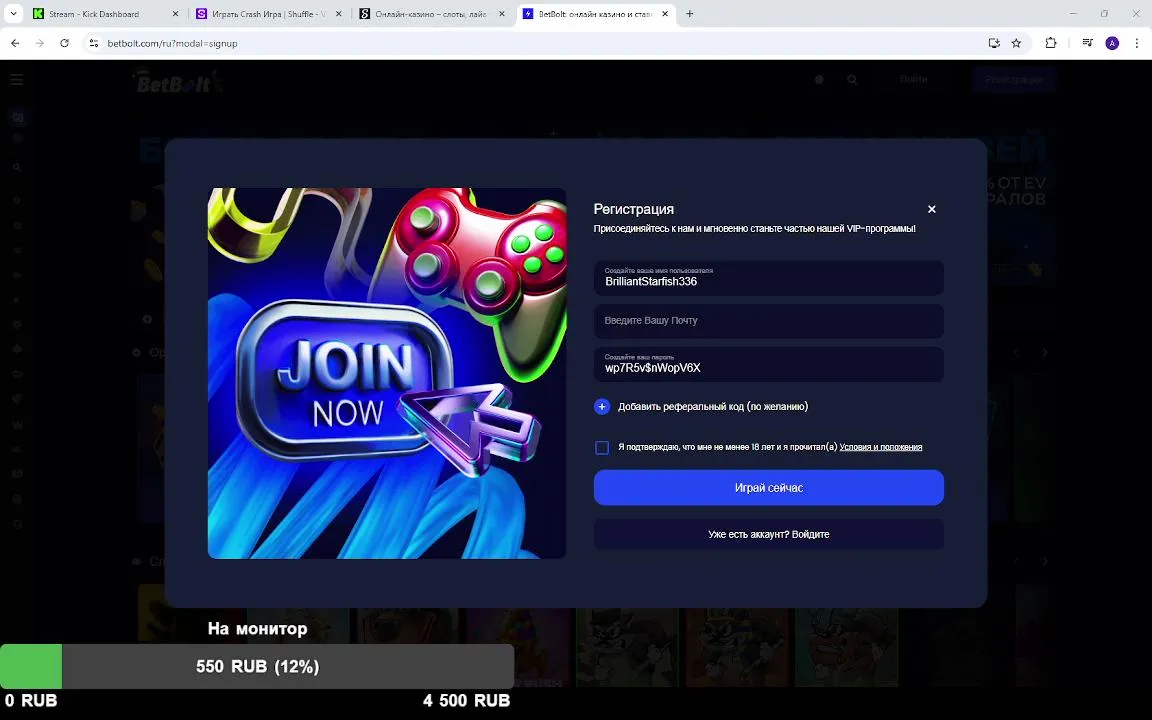Open the Chrome profile avatar
Image resolution: width=1152 pixels, height=720 pixels.
[x=1112, y=43]
